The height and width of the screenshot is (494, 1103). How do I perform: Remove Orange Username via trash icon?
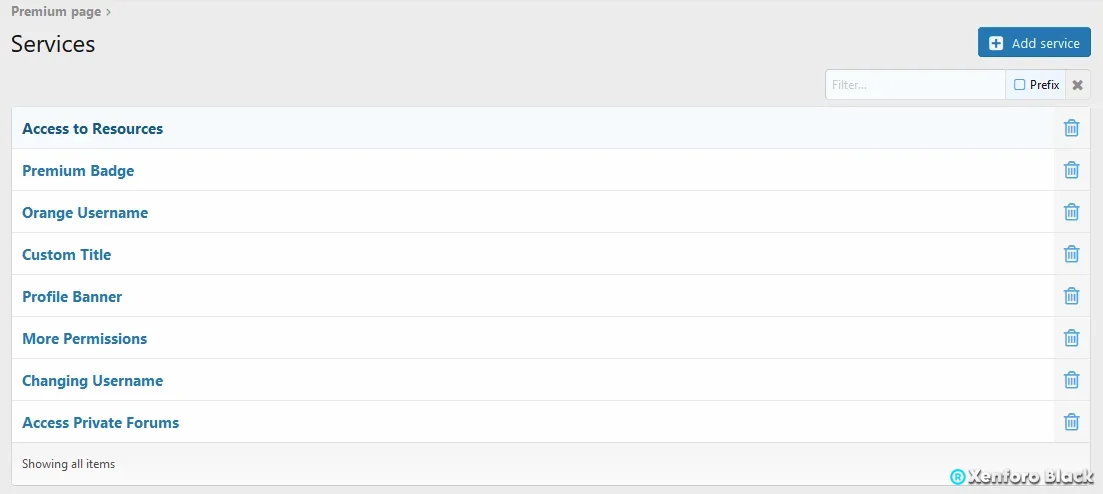pos(1071,212)
